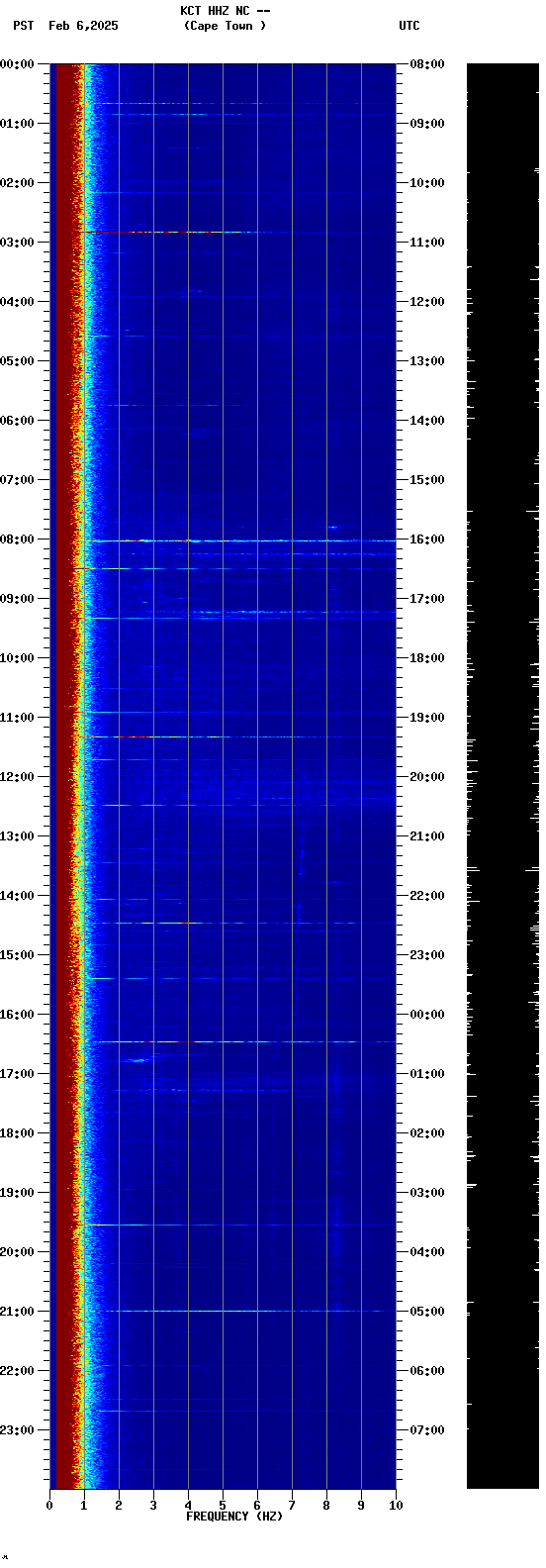
Task: Click the FREQUENCY (HZ) axis label
Action: 234,1517
